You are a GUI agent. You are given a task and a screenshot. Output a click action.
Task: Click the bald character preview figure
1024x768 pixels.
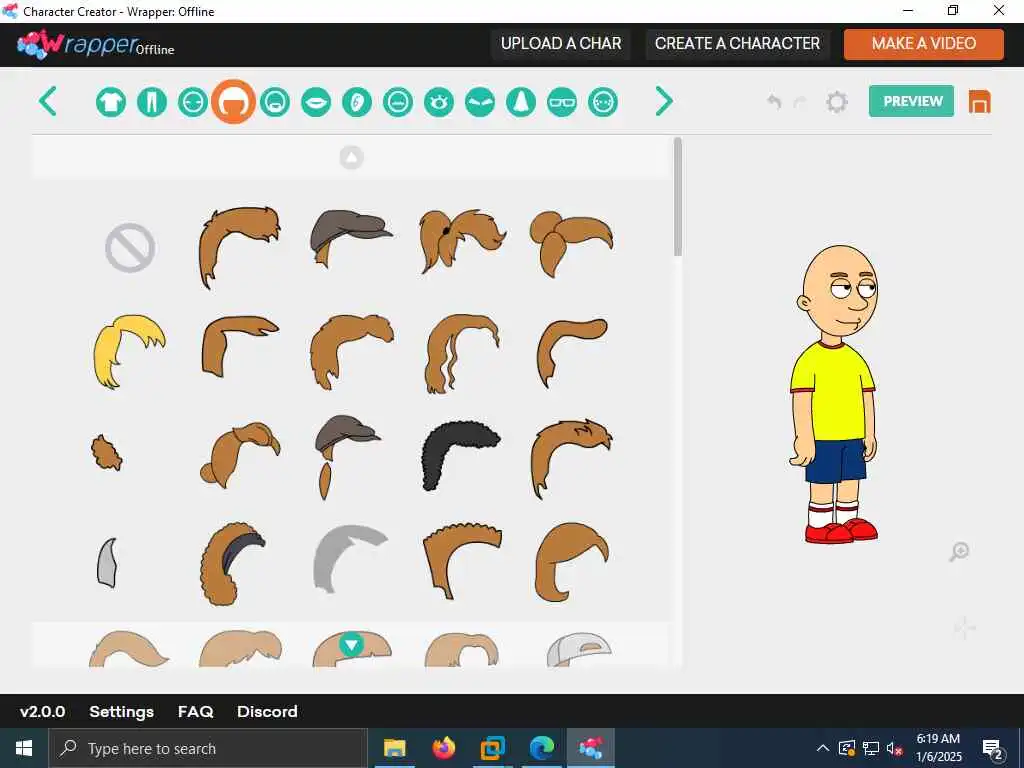click(834, 394)
